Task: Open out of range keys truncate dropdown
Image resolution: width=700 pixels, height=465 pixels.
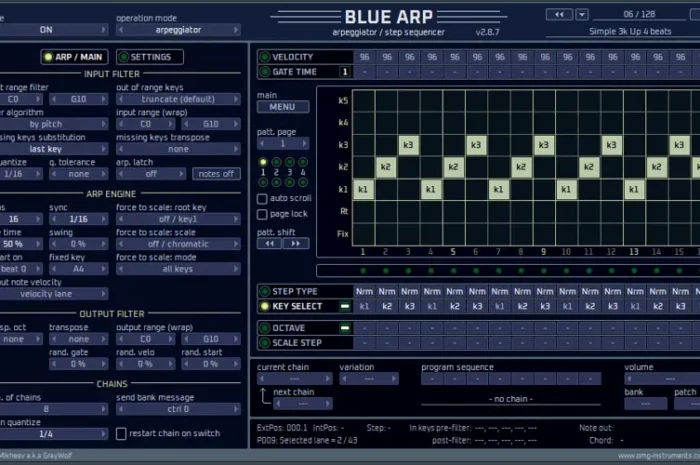Action: (x=178, y=99)
